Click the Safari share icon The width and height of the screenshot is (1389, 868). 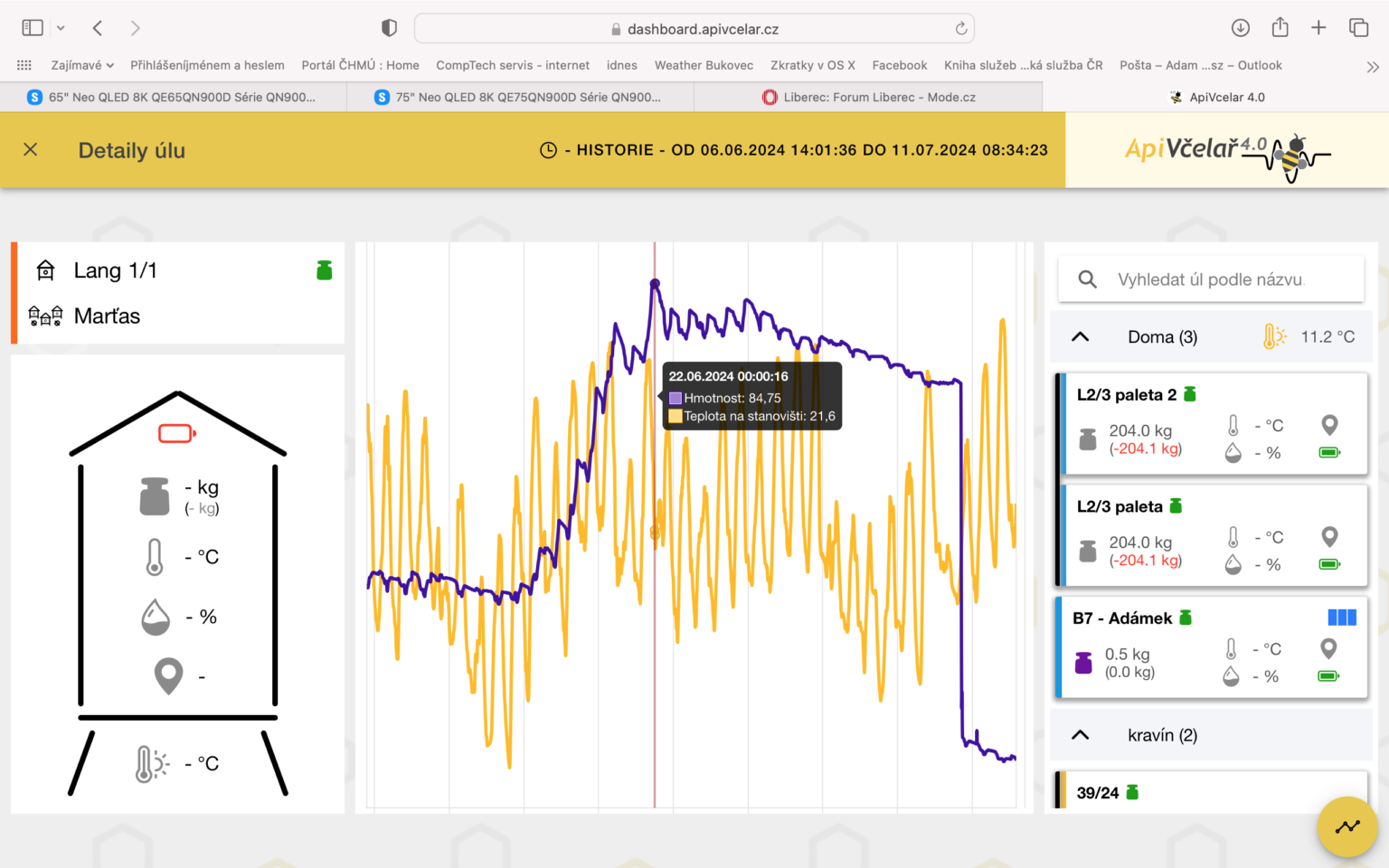tap(1280, 28)
